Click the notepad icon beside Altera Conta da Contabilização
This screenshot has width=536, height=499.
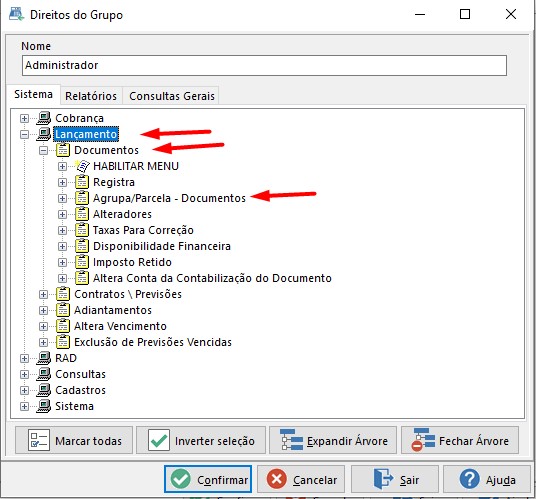(82, 278)
